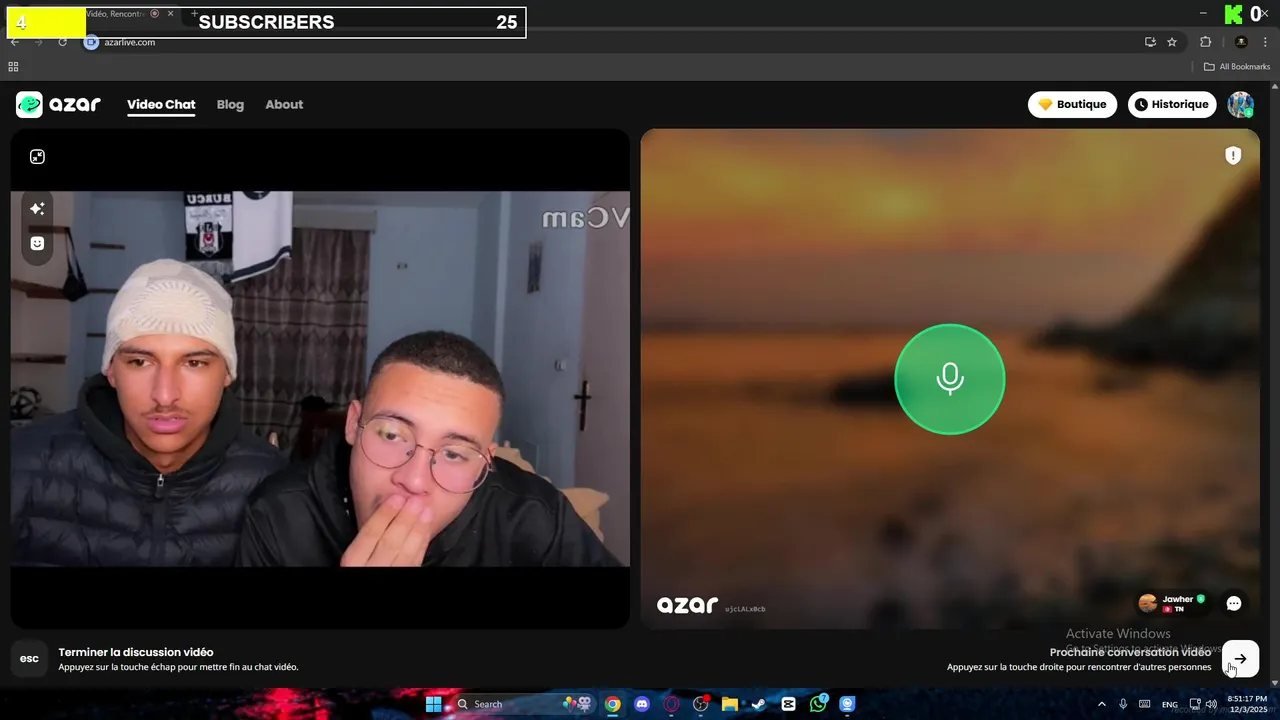This screenshot has width=1280, height=720.
Task: Open the volume speaker control
Action: [x=1212, y=704]
